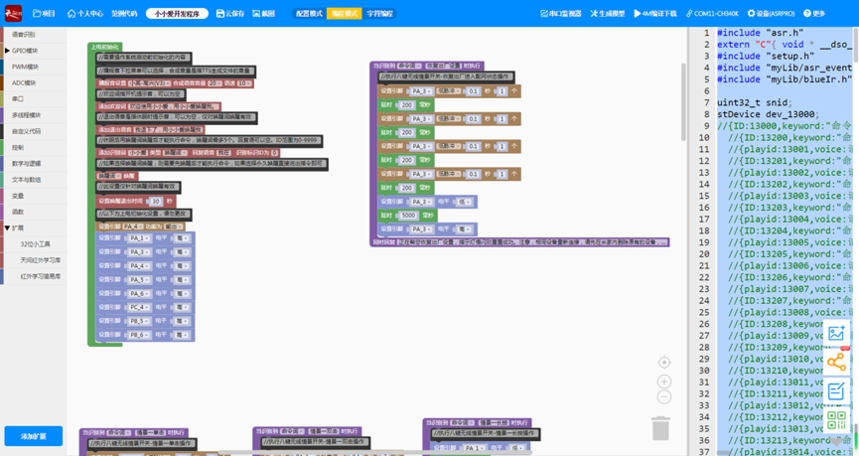Click code line 1 #include "asr.h"
Viewport: 859px width, 456px height.
click(760, 33)
